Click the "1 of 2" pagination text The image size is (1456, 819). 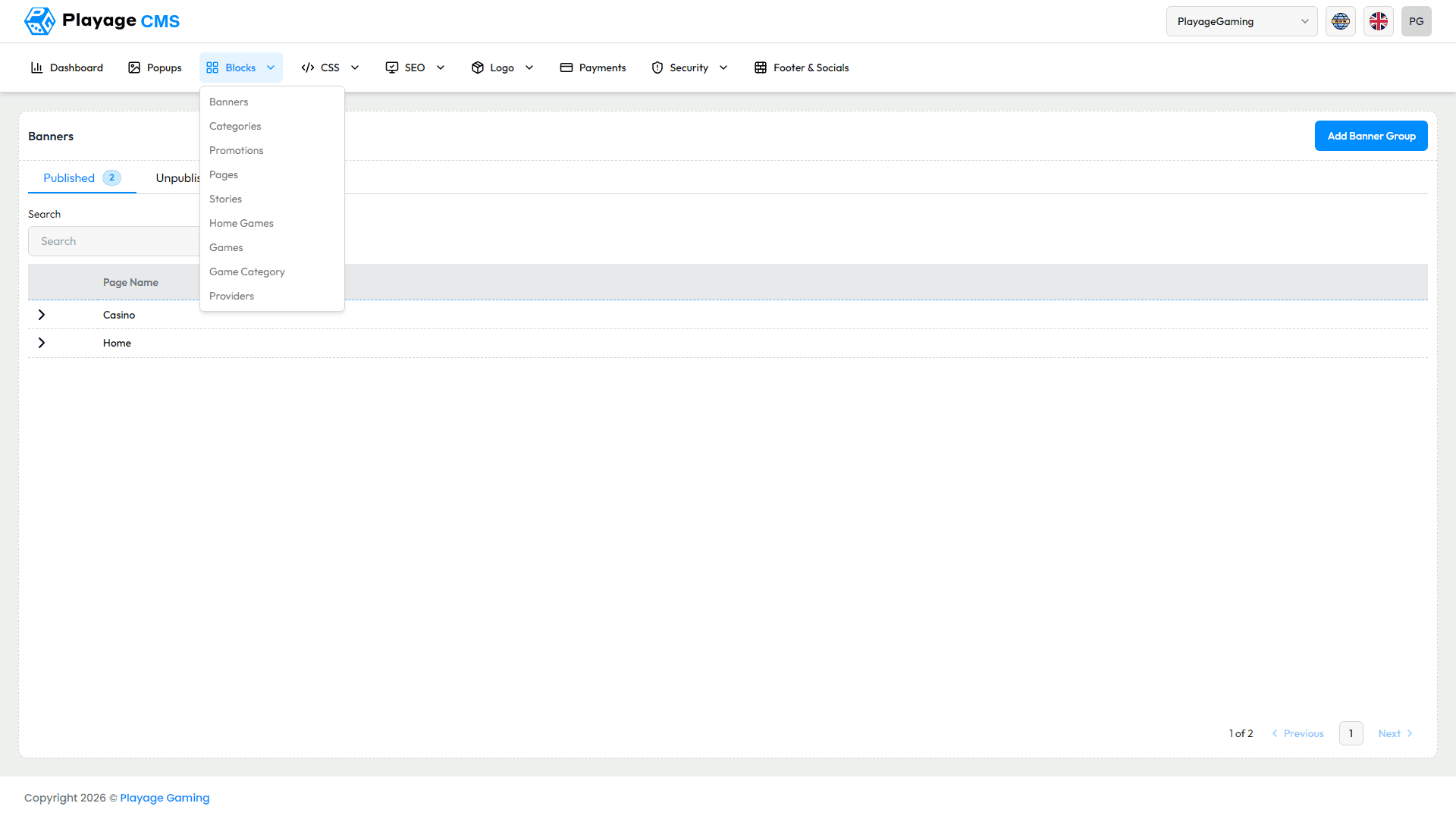pos(1241,733)
